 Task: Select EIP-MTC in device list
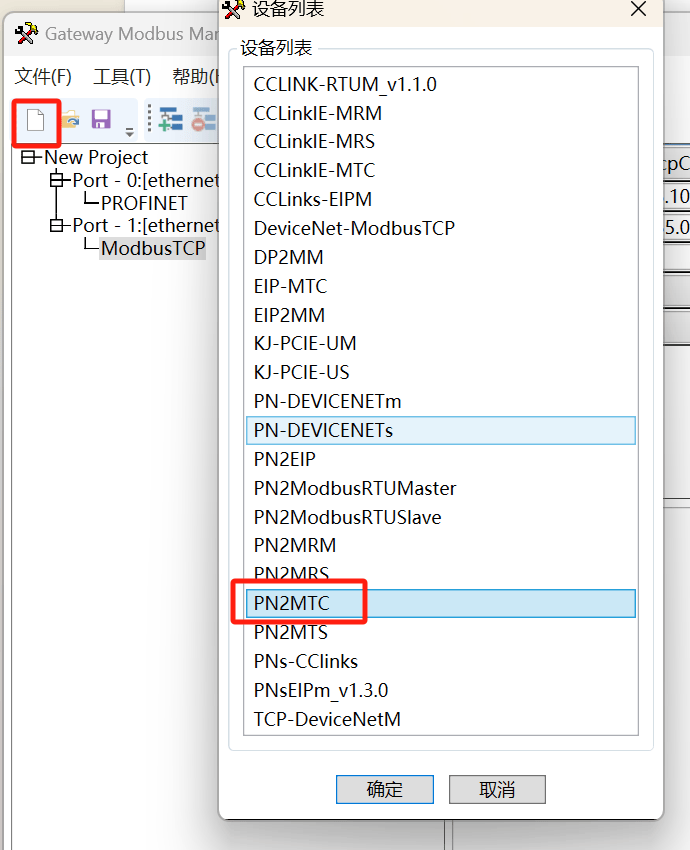click(x=441, y=286)
